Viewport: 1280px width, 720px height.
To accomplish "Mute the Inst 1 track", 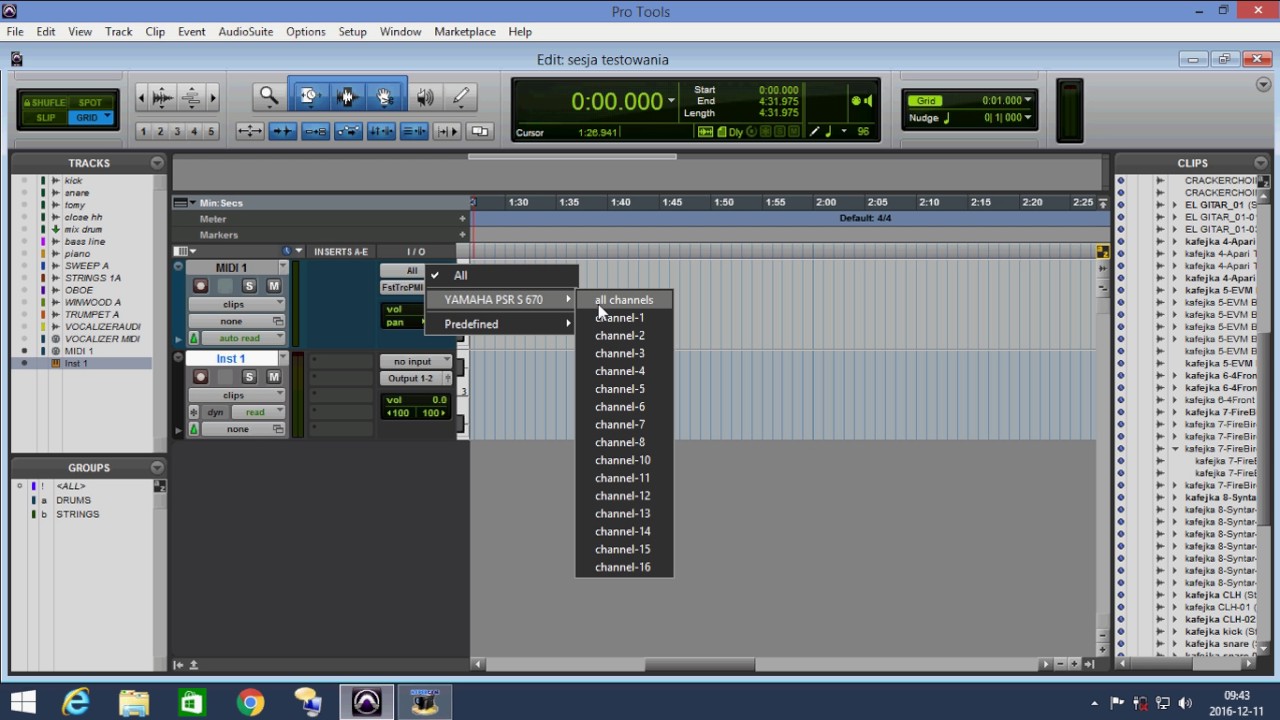I will [x=273, y=377].
